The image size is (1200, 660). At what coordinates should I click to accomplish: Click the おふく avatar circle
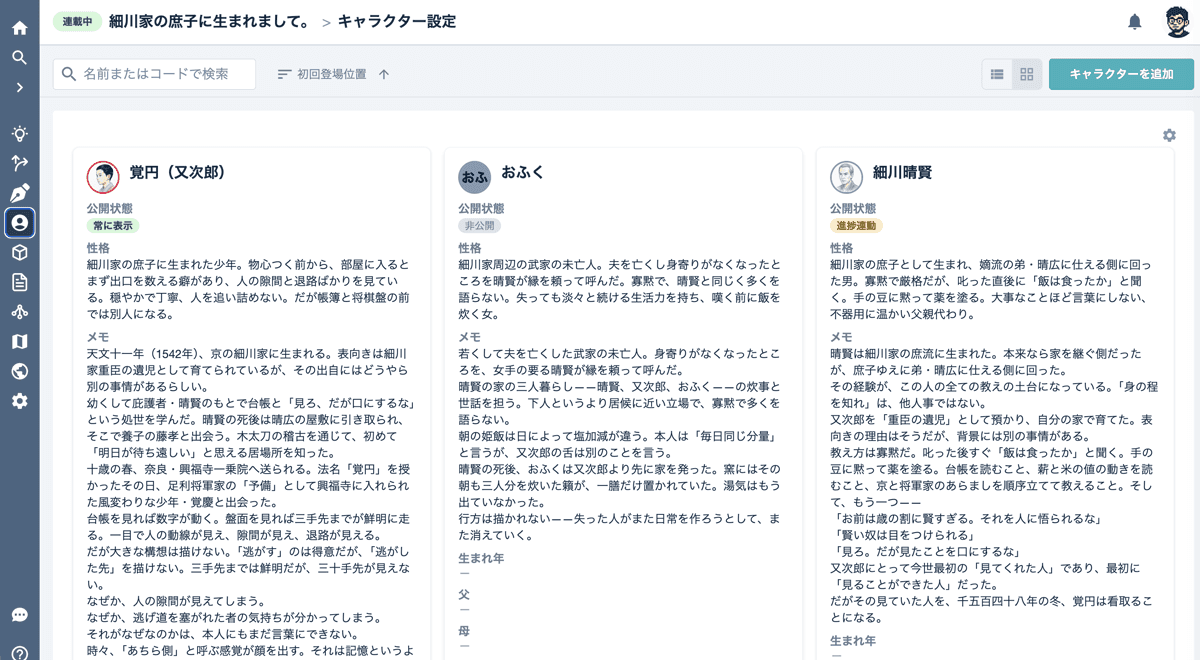(475, 177)
